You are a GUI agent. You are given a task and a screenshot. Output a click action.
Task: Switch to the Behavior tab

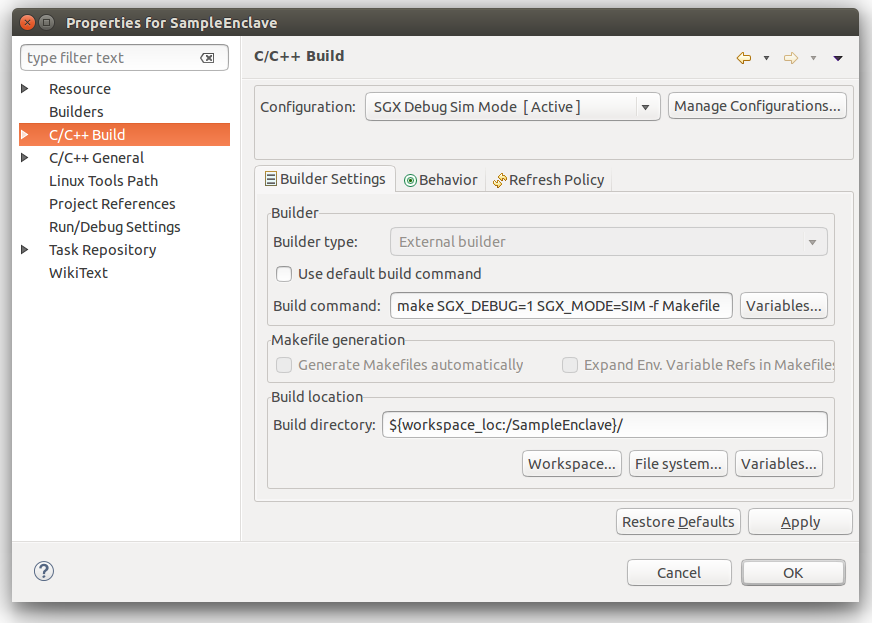(x=440, y=180)
